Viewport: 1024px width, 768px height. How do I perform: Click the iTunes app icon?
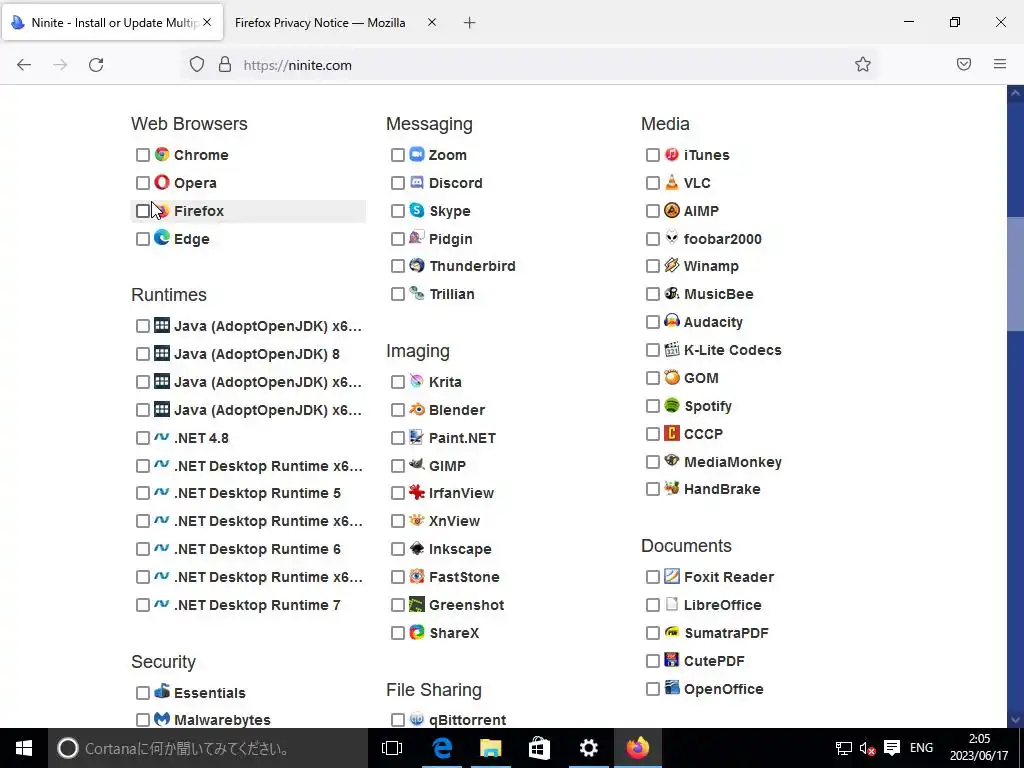[672, 155]
